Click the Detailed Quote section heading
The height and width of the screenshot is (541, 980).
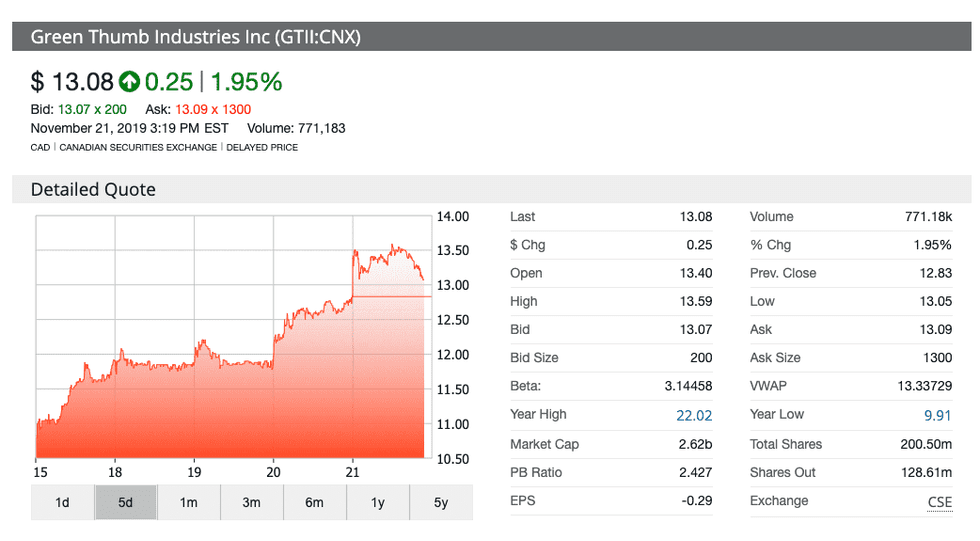coord(93,189)
